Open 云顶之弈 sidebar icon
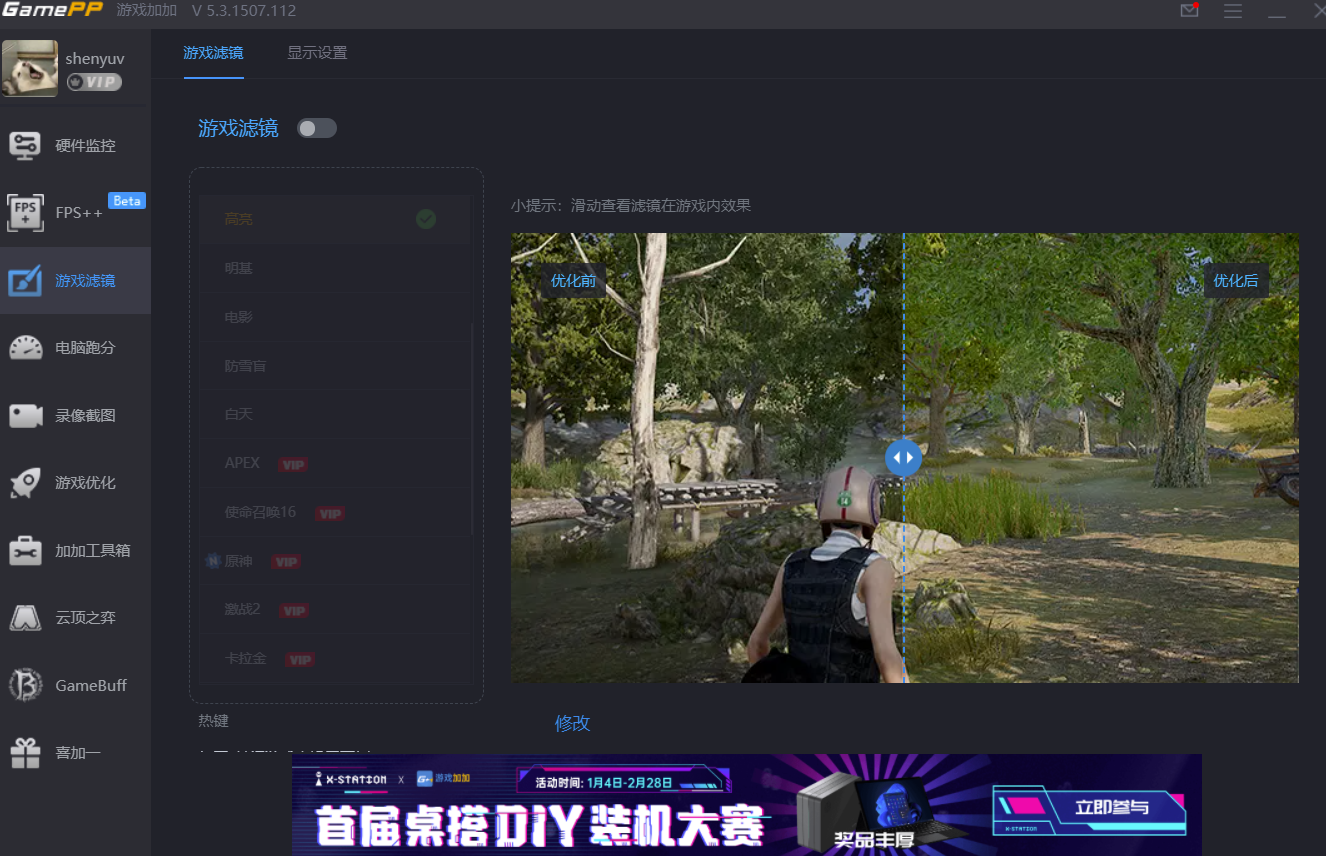The image size is (1326, 856). pyautogui.click(x=25, y=618)
